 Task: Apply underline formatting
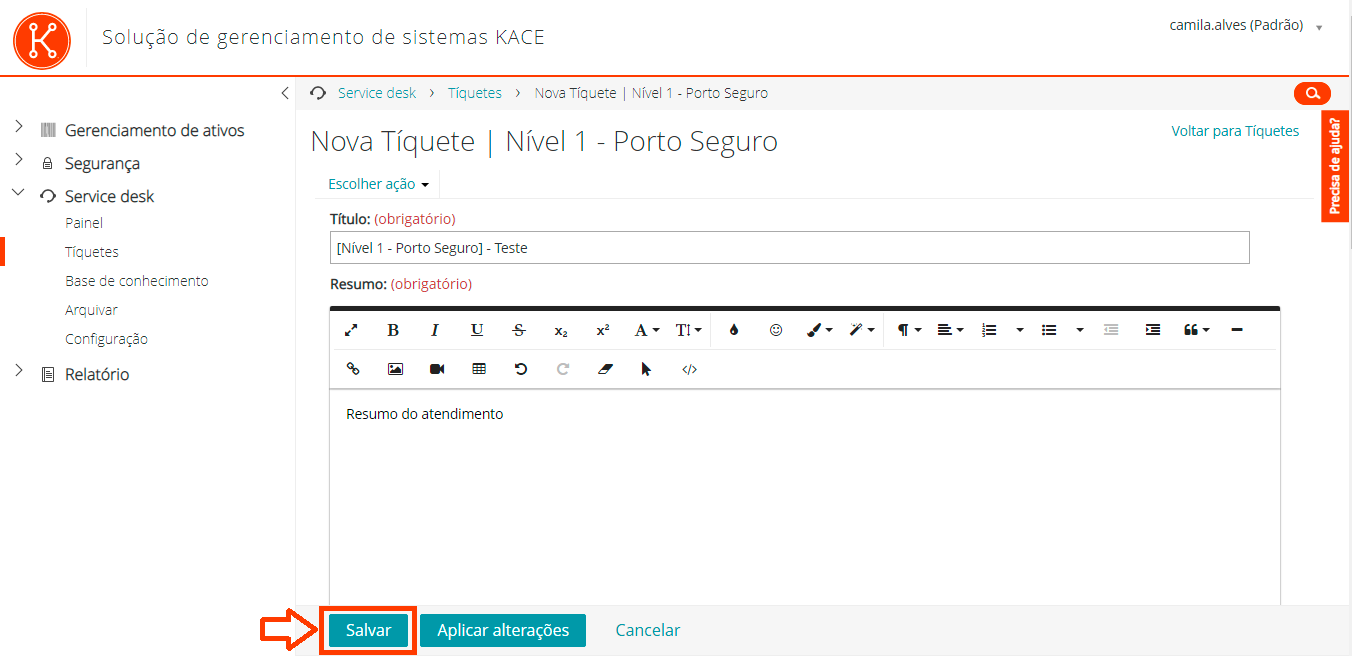pyautogui.click(x=477, y=330)
